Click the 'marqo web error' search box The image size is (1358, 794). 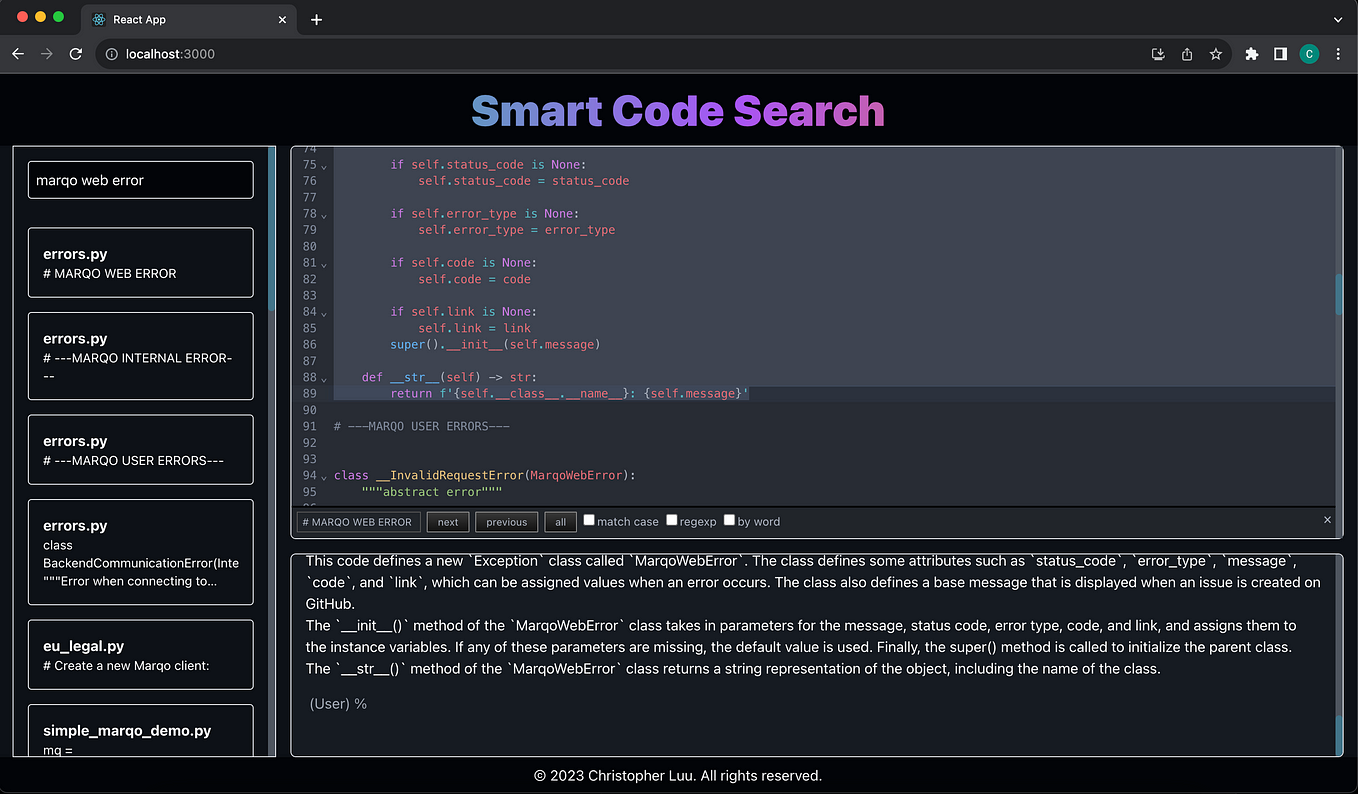click(x=141, y=180)
